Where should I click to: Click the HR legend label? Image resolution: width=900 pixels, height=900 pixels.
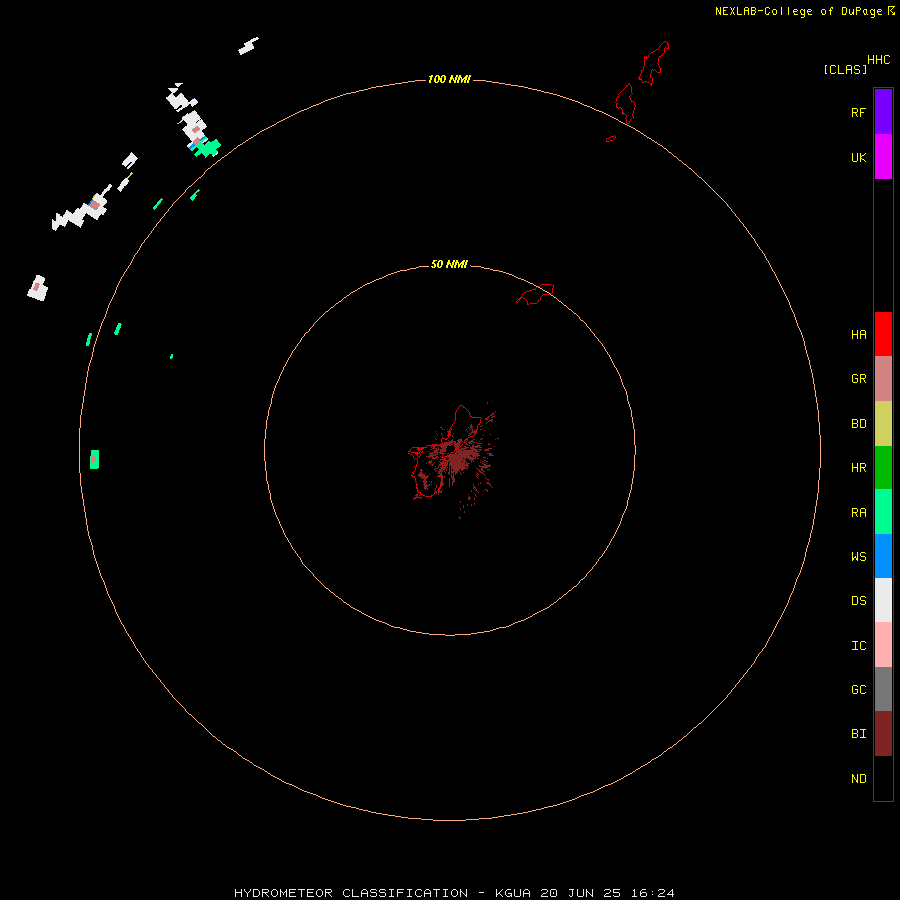pos(858,468)
